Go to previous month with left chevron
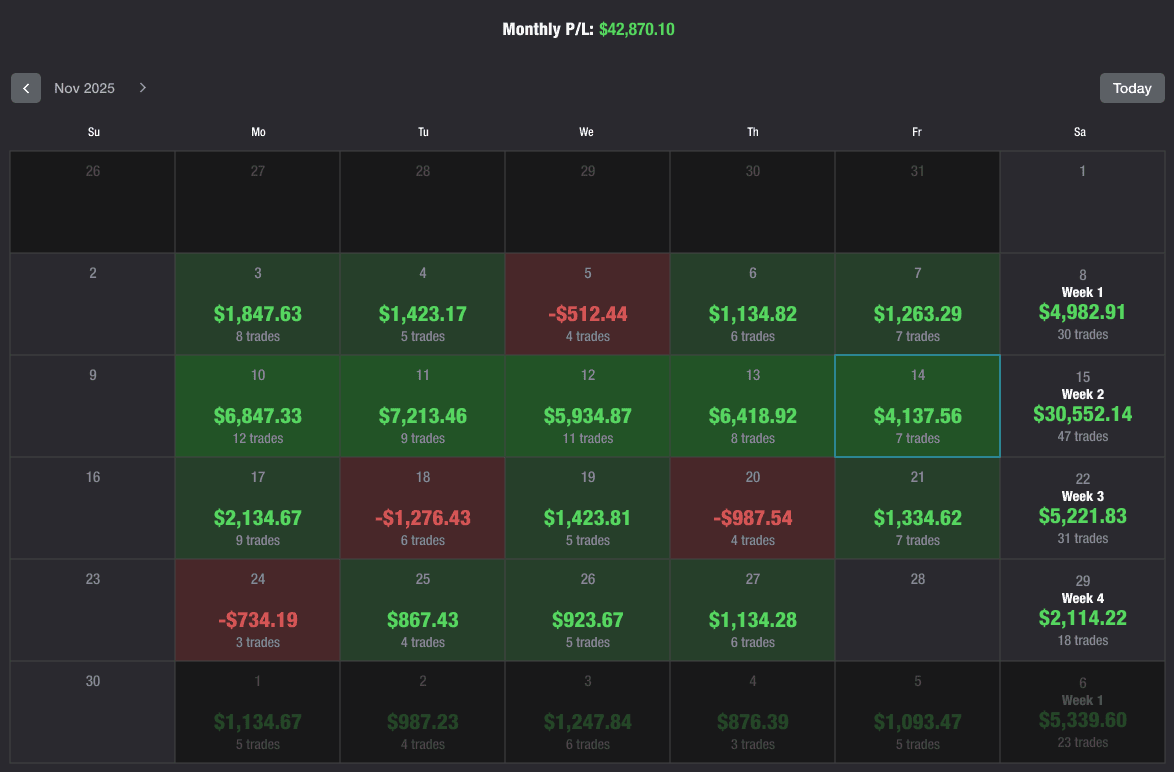Image resolution: width=1174 pixels, height=772 pixels. pos(25,88)
